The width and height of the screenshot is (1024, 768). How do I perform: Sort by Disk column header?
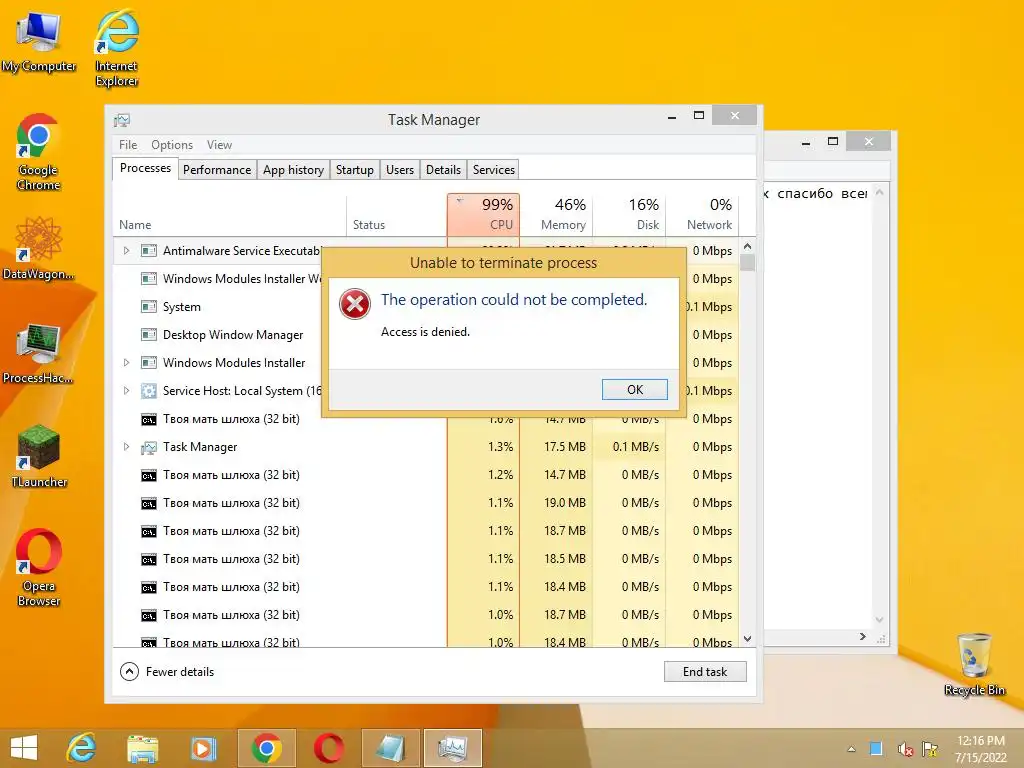click(630, 214)
